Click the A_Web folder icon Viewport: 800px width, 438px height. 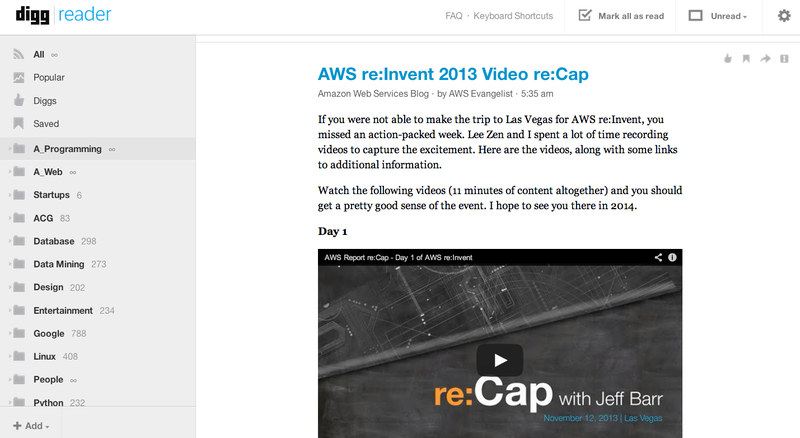19,172
